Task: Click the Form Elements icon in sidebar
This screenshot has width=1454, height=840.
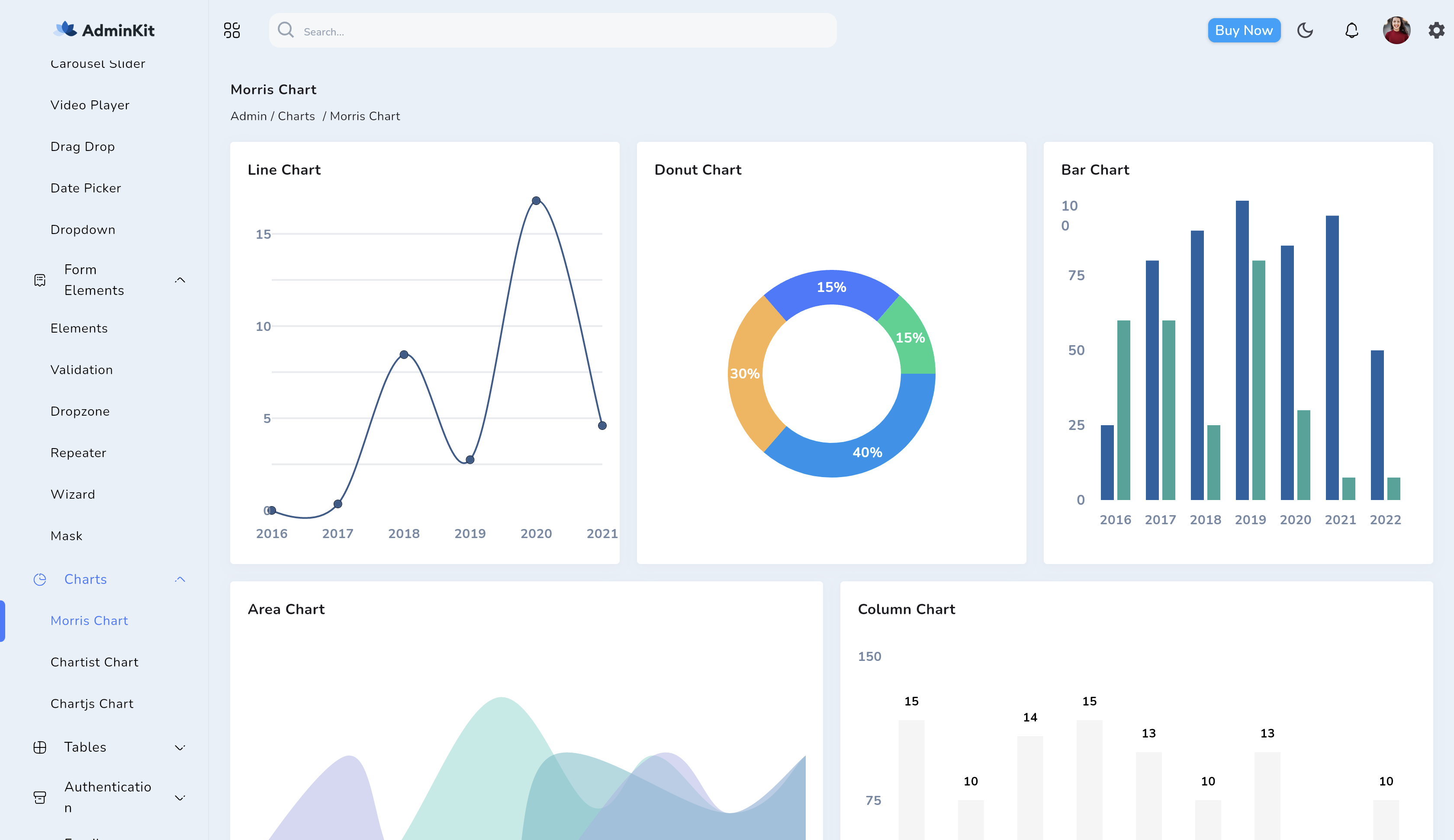Action: [x=40, y=280]
